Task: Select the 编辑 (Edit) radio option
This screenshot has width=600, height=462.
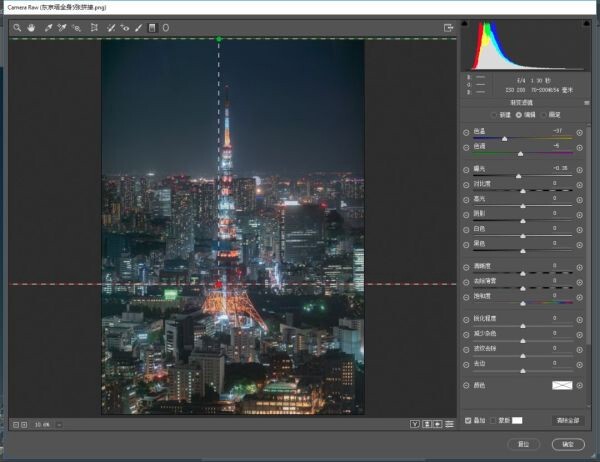Action: tap(519, 115)
